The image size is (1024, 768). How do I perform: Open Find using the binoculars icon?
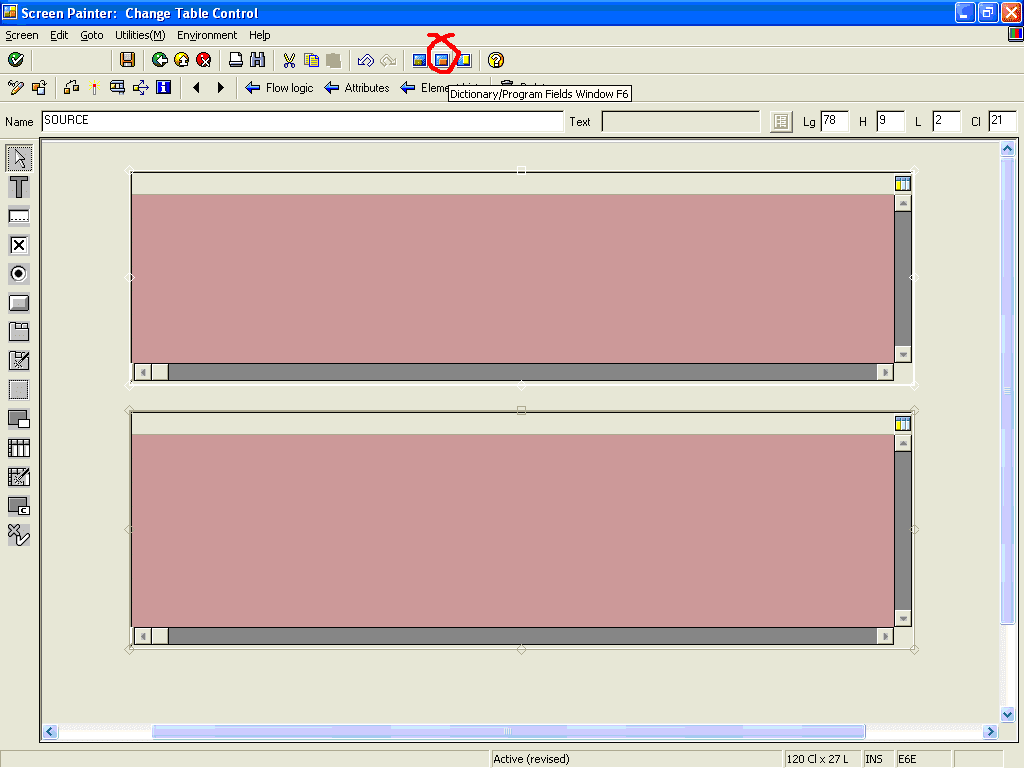257,60
